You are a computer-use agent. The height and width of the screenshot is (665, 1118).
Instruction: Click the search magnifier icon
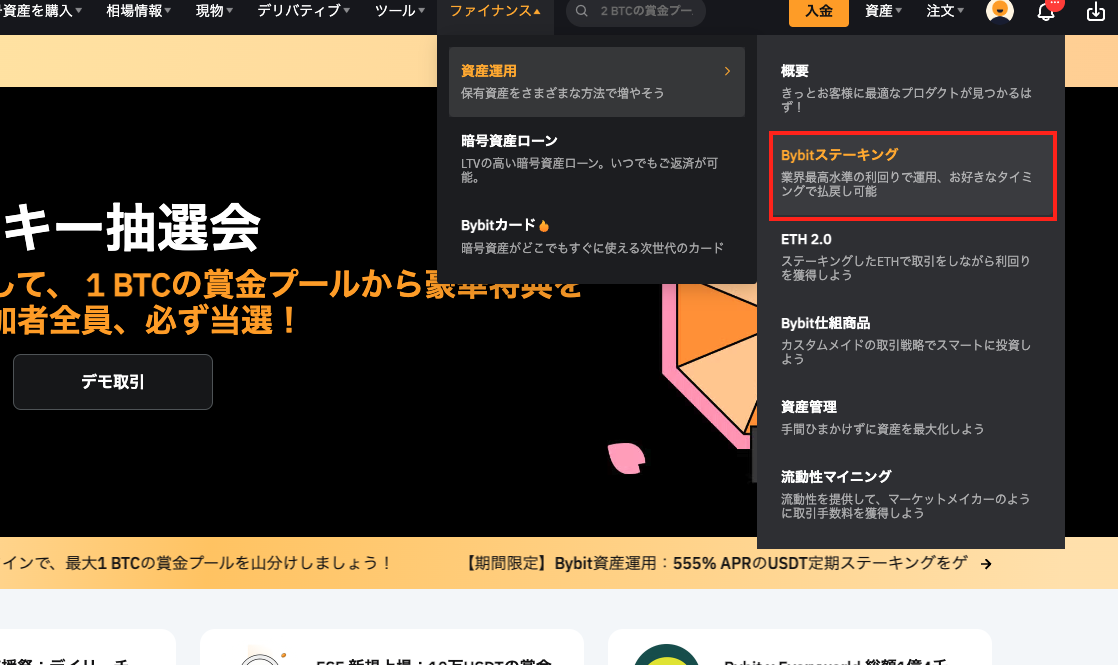(582, 11)
